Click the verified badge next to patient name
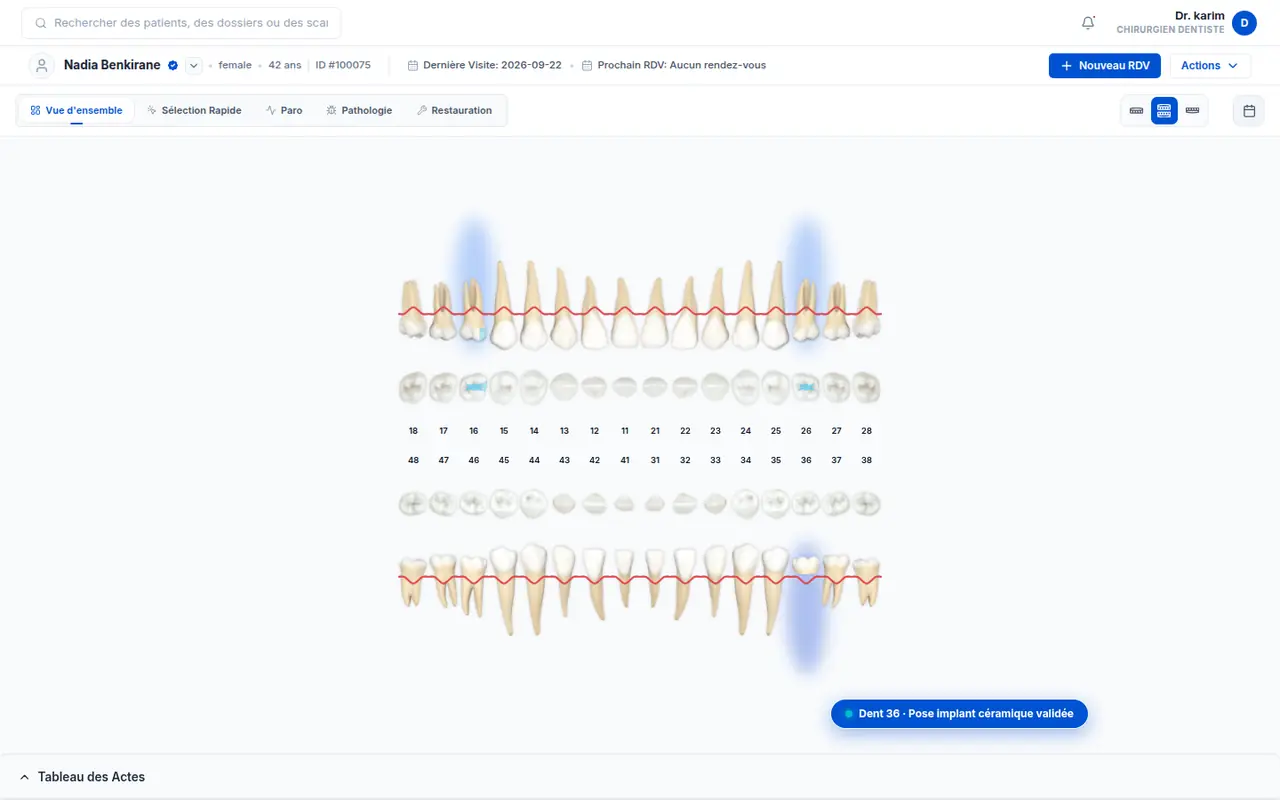This screenshot has width=1280, height=800. tap(173, 66)
